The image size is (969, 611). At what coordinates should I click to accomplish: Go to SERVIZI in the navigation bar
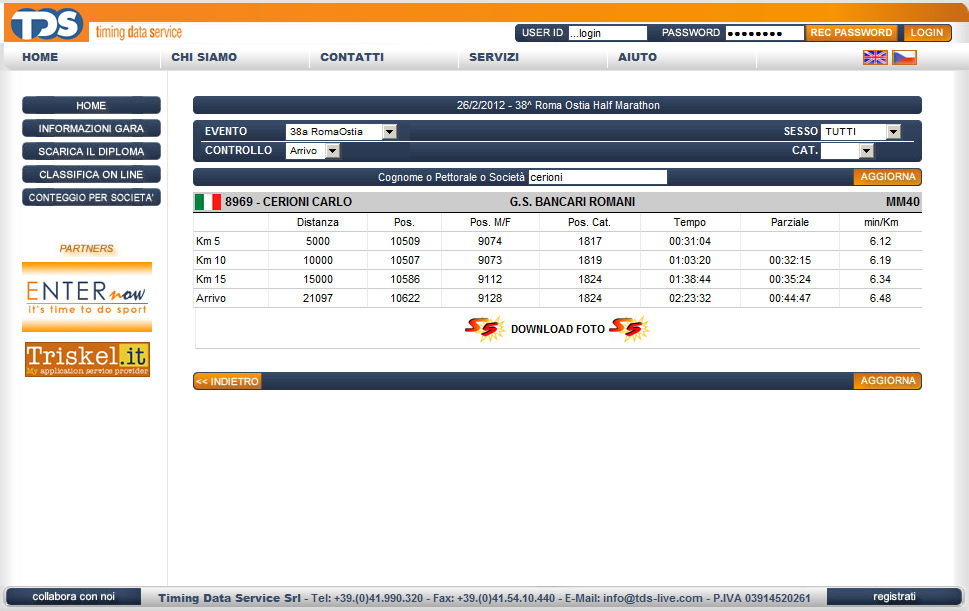[494, 57]
